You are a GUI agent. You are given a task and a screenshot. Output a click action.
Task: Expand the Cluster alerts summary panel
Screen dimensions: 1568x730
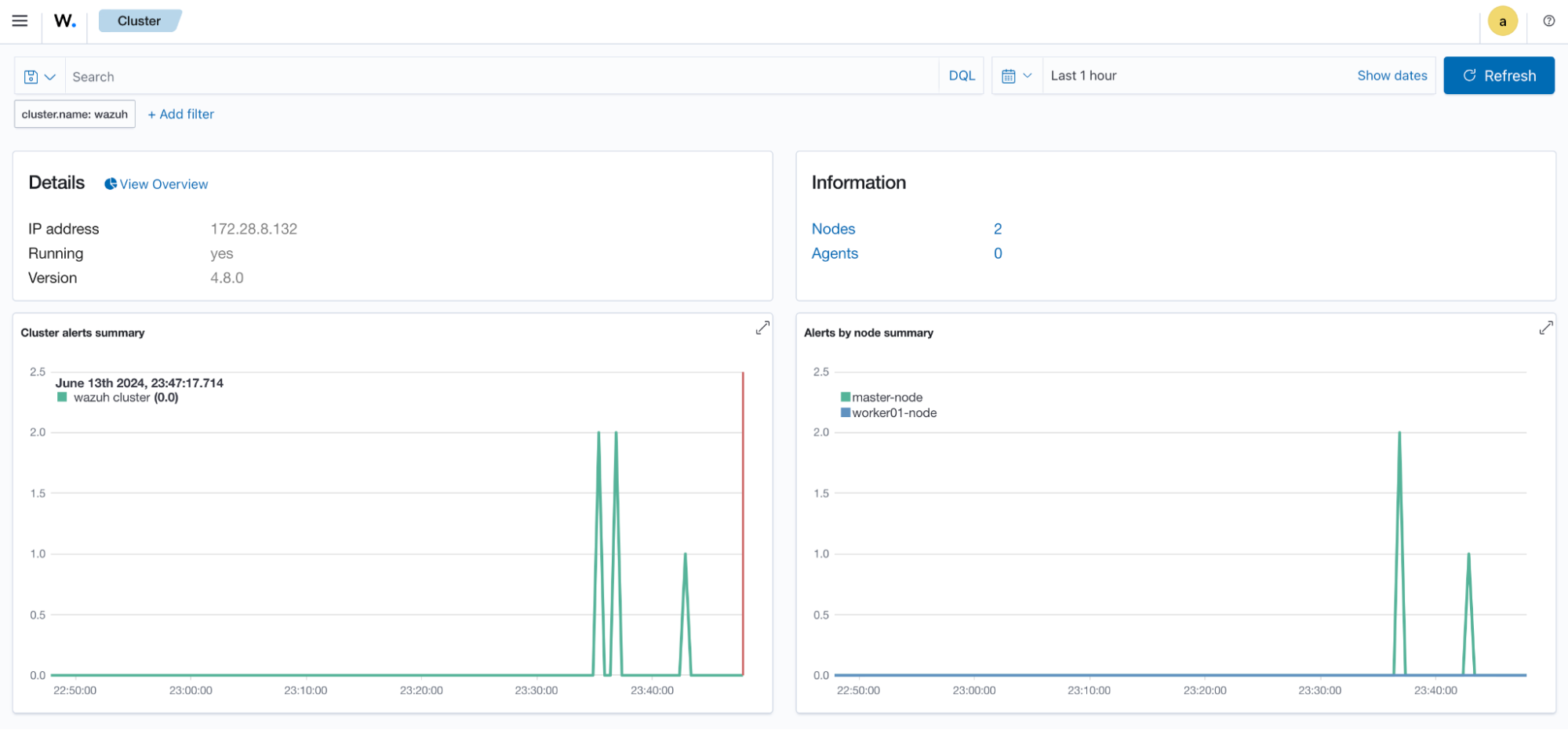762,328
